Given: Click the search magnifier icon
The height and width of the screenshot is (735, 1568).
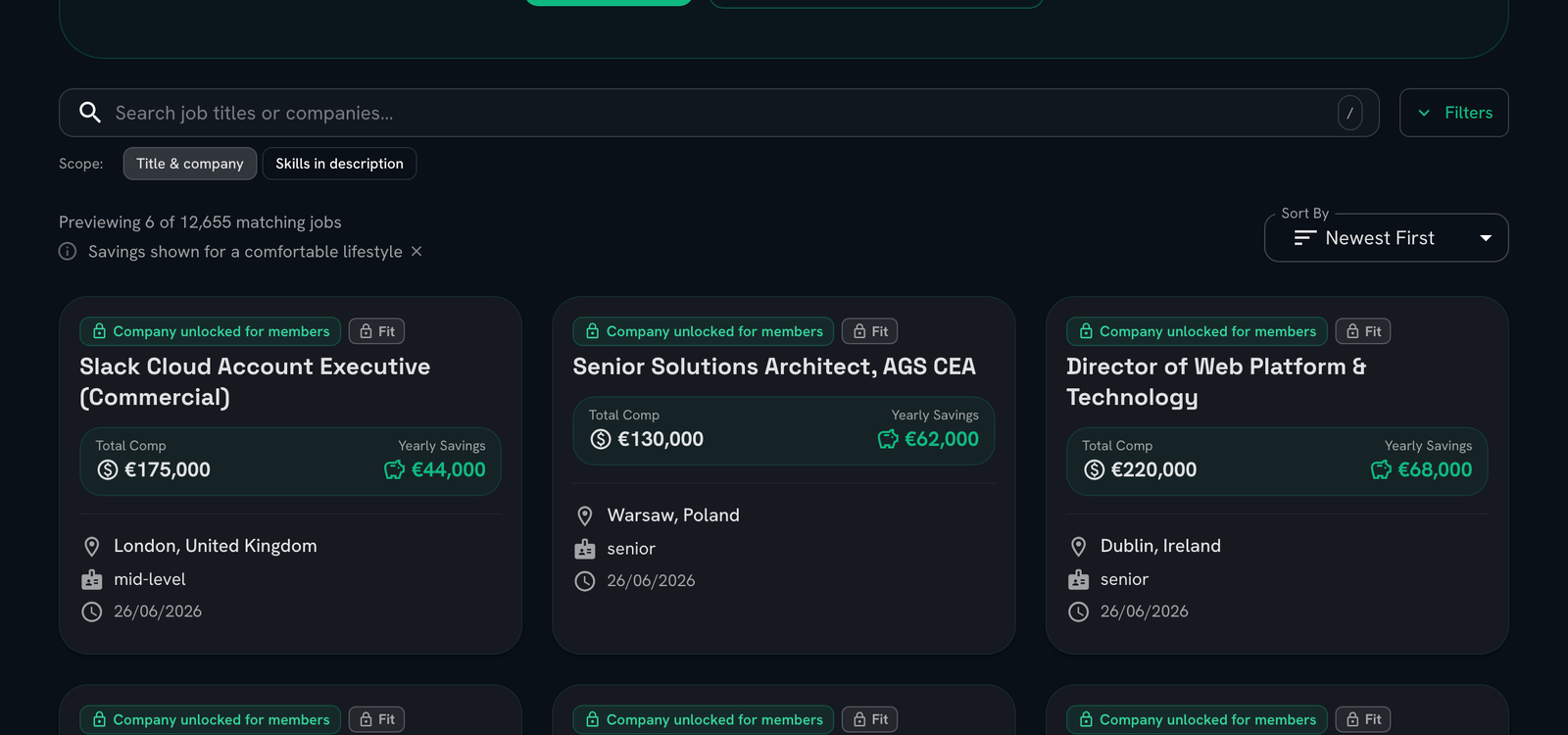Looking at the screenshot, I should pyautogui.click(x=90, y=113).
